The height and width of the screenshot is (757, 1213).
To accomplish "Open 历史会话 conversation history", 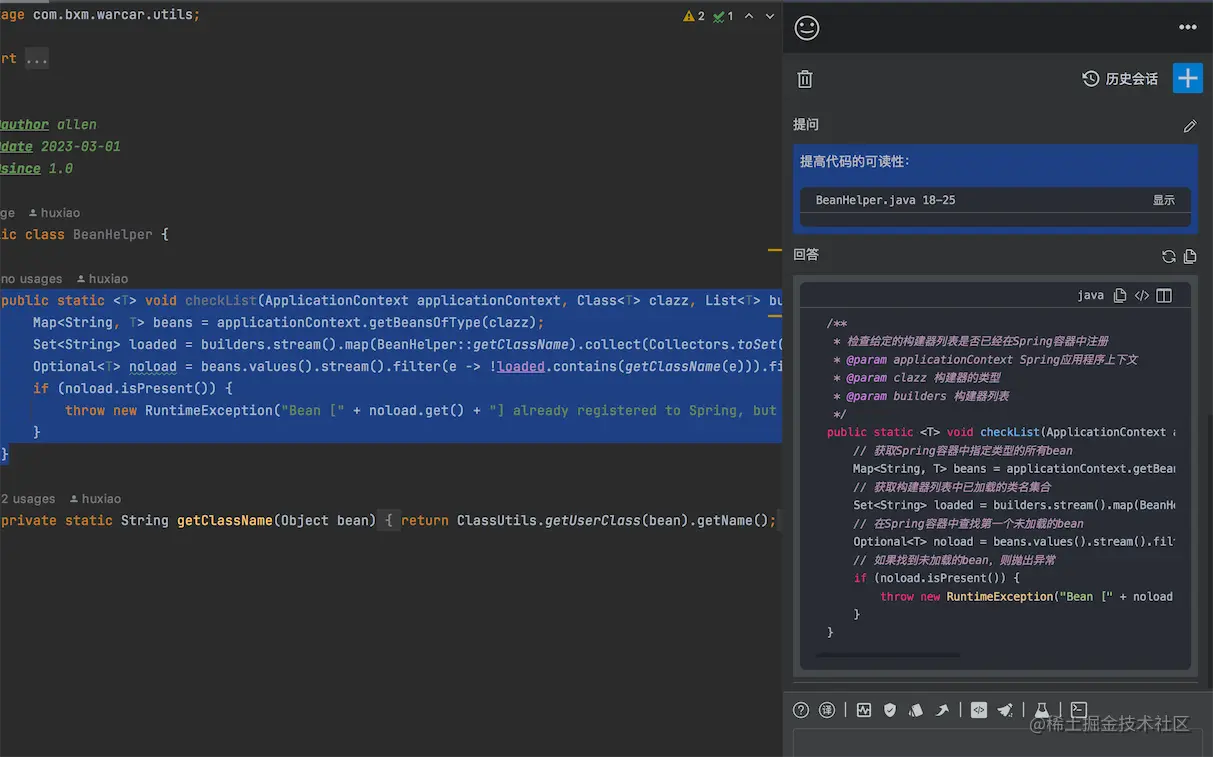I will tap(1120, 79).
